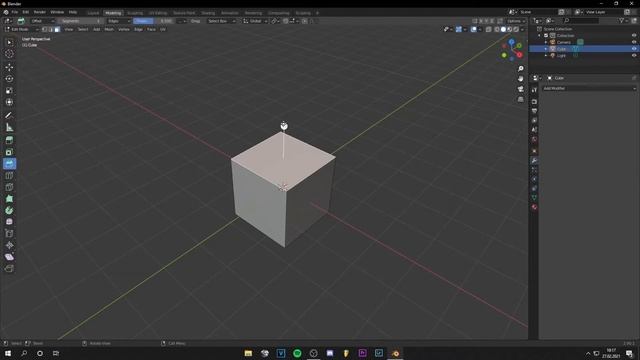This screenshot has height=360, width=640.
Task: Select the Transform tool
Action: [9, 102]
